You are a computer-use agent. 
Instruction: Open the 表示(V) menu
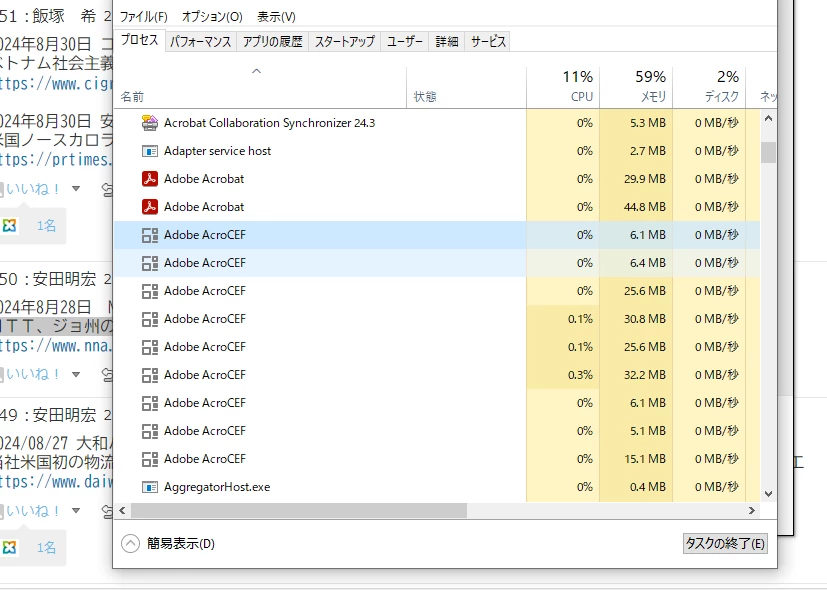(276, 17)
